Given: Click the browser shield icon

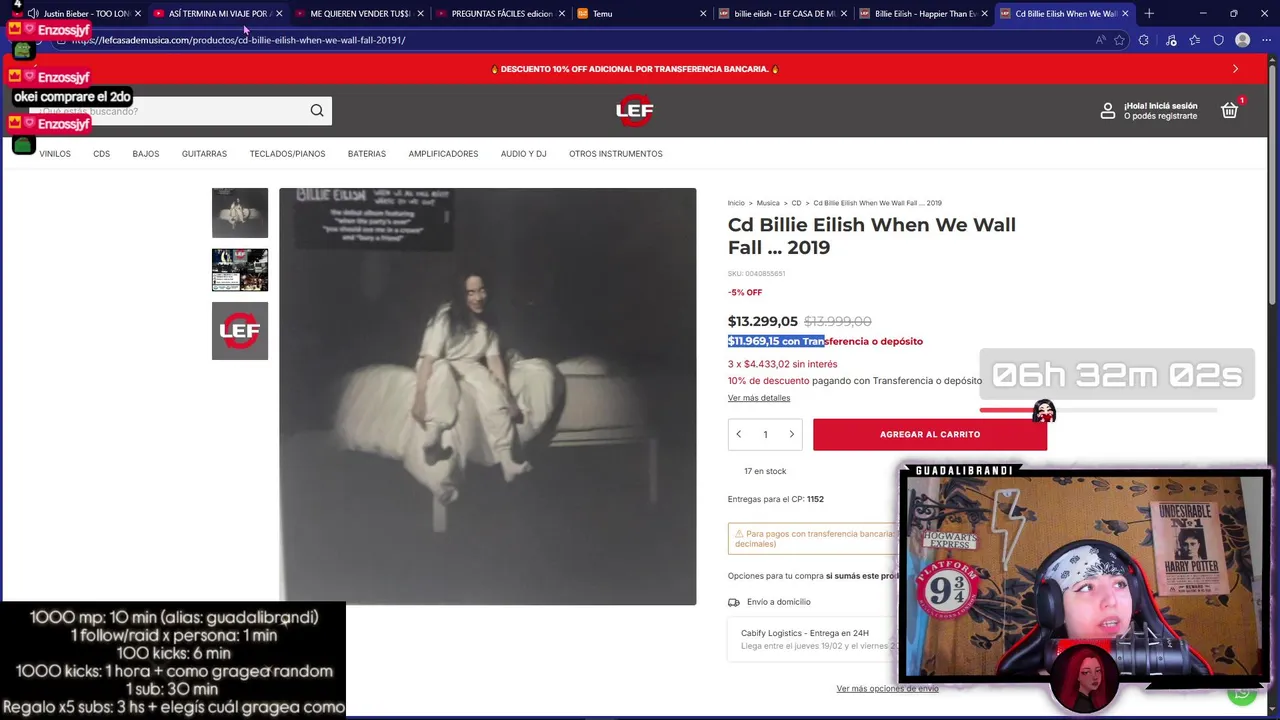Looking at the screenshot, I should 1219,40.
